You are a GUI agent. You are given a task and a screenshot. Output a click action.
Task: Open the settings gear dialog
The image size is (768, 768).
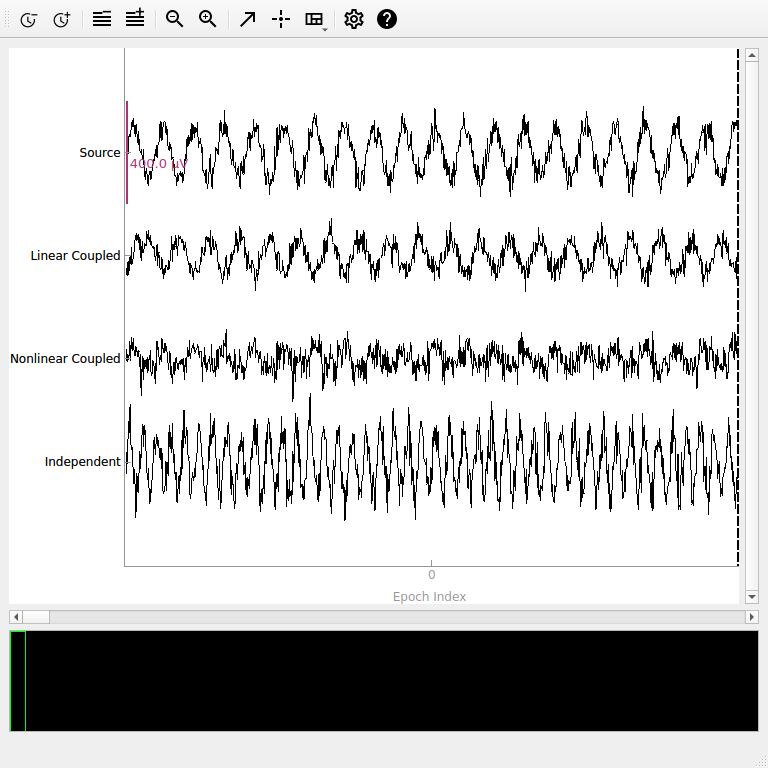click(354, 19)
